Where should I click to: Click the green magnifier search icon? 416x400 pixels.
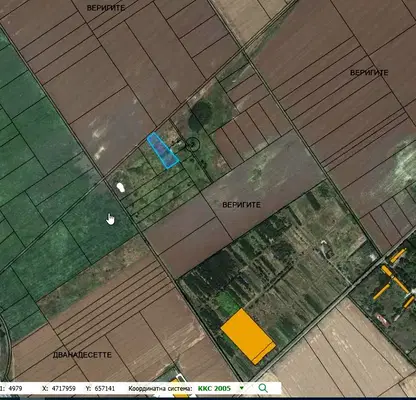click(263, 388)
